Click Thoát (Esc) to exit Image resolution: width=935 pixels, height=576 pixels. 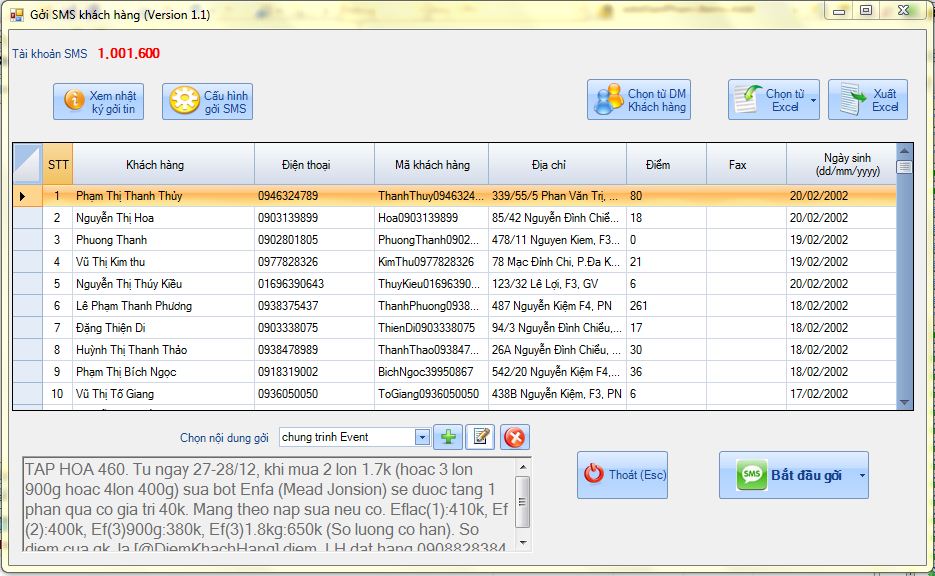[622, 475]
